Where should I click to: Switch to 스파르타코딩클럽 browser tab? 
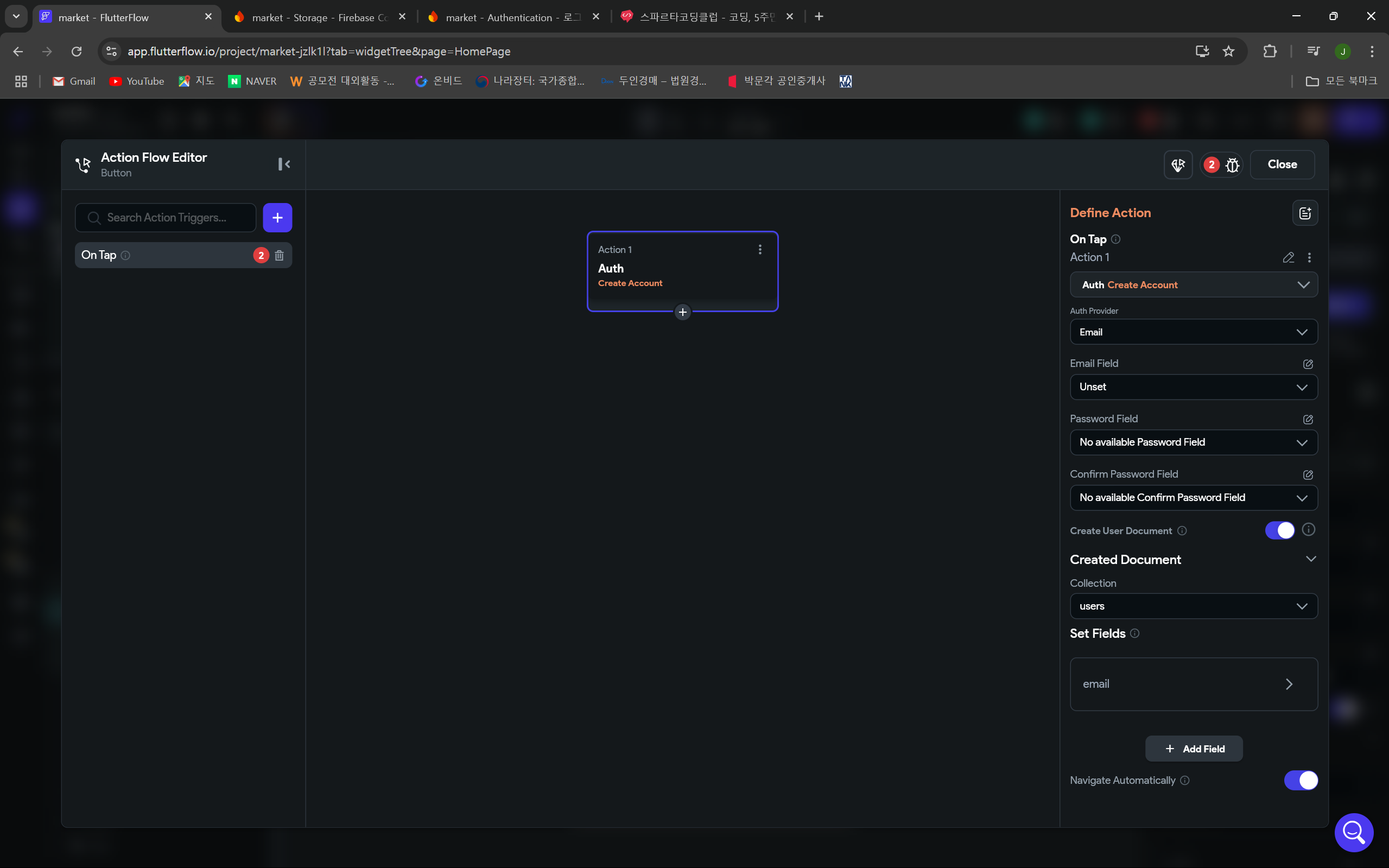click(x=707, y=17)
